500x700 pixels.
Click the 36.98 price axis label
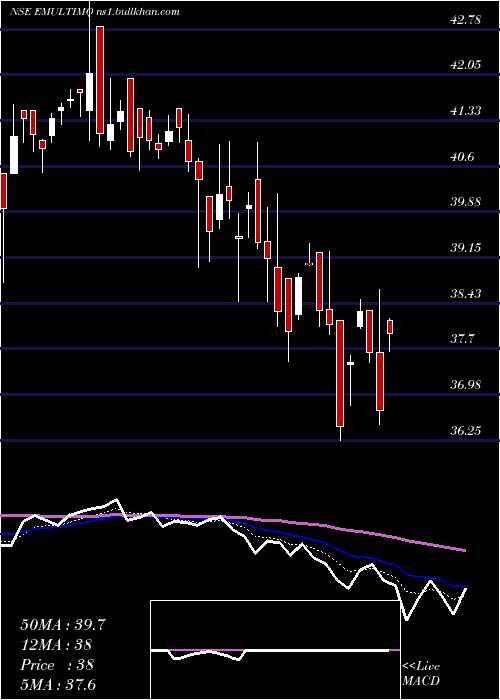coord(466,385)
